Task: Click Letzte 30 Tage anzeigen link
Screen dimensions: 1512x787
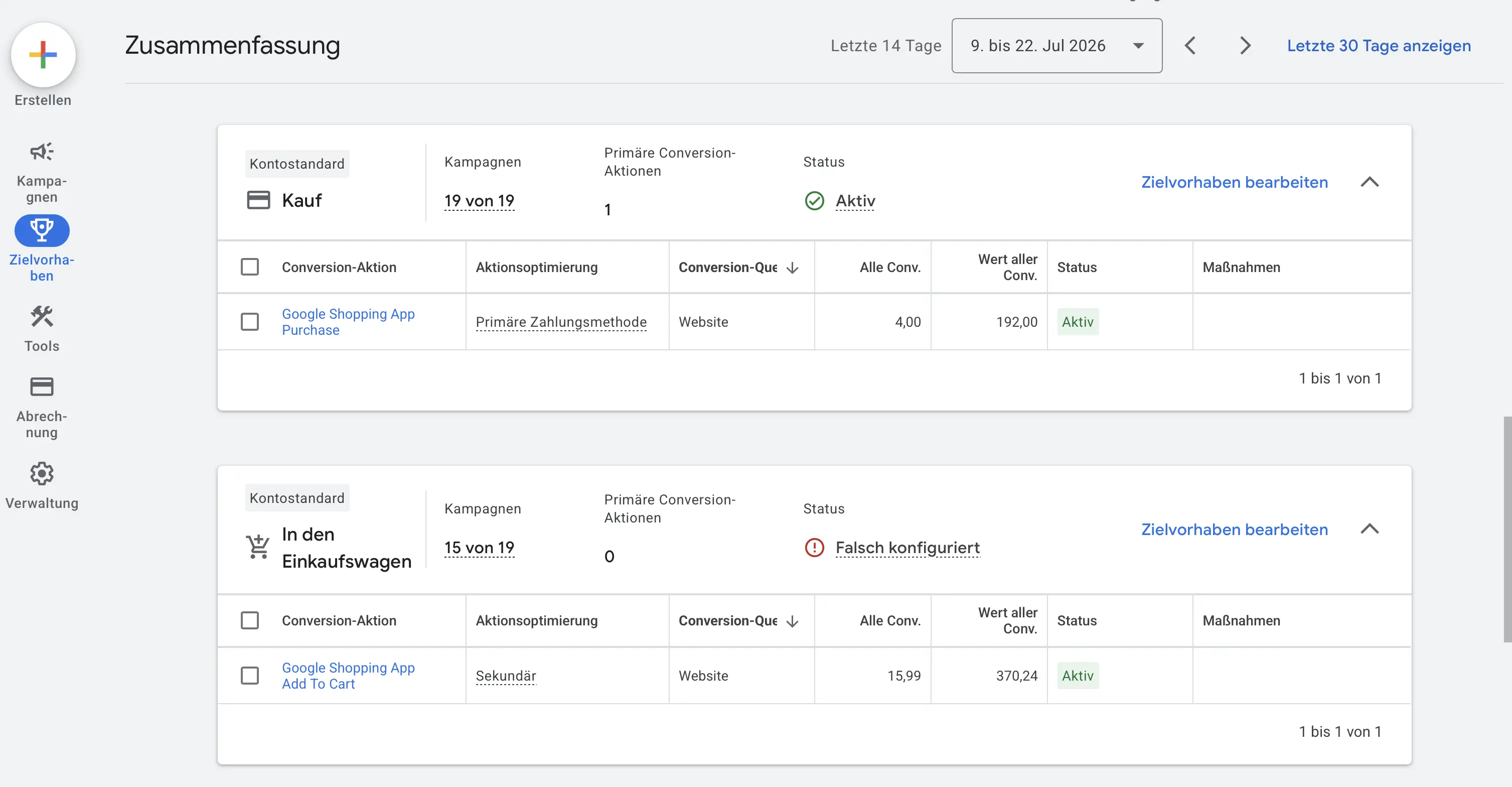Action: tap(1379, 46)
